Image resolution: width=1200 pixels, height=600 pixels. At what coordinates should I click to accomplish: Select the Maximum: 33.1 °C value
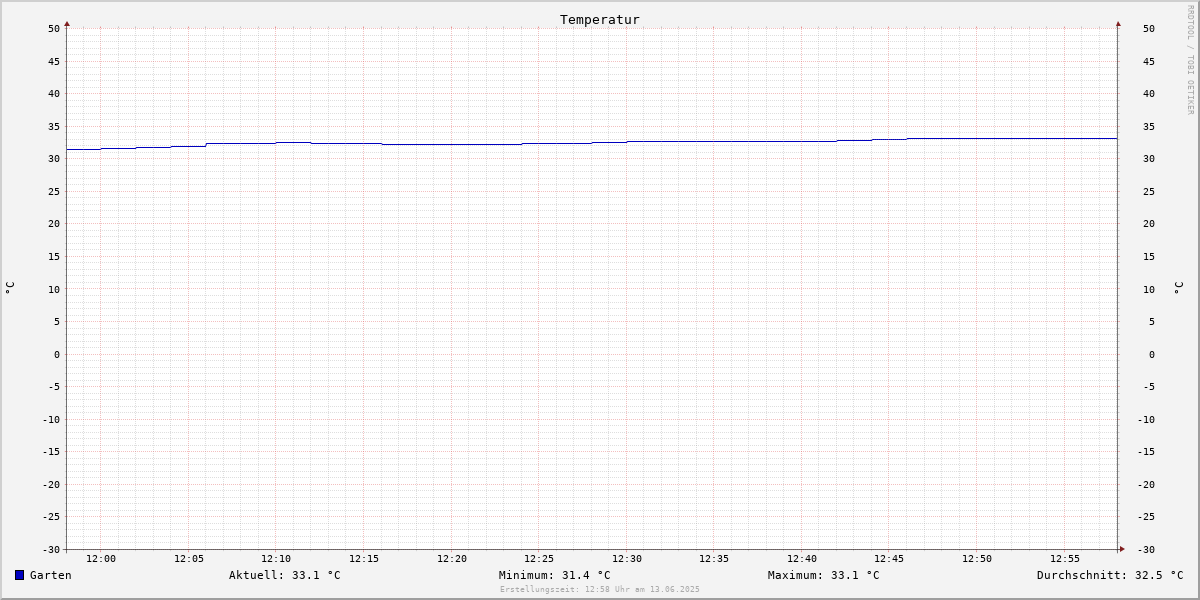824,575
